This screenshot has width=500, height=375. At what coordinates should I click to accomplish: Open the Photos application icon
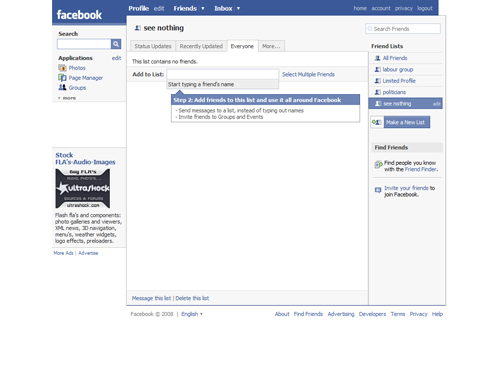(x=62, y=68)
